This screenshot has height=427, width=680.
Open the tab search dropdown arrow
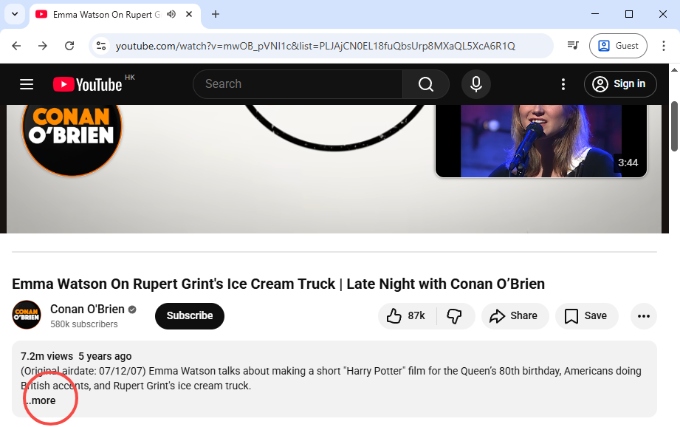tap(14, 14)
